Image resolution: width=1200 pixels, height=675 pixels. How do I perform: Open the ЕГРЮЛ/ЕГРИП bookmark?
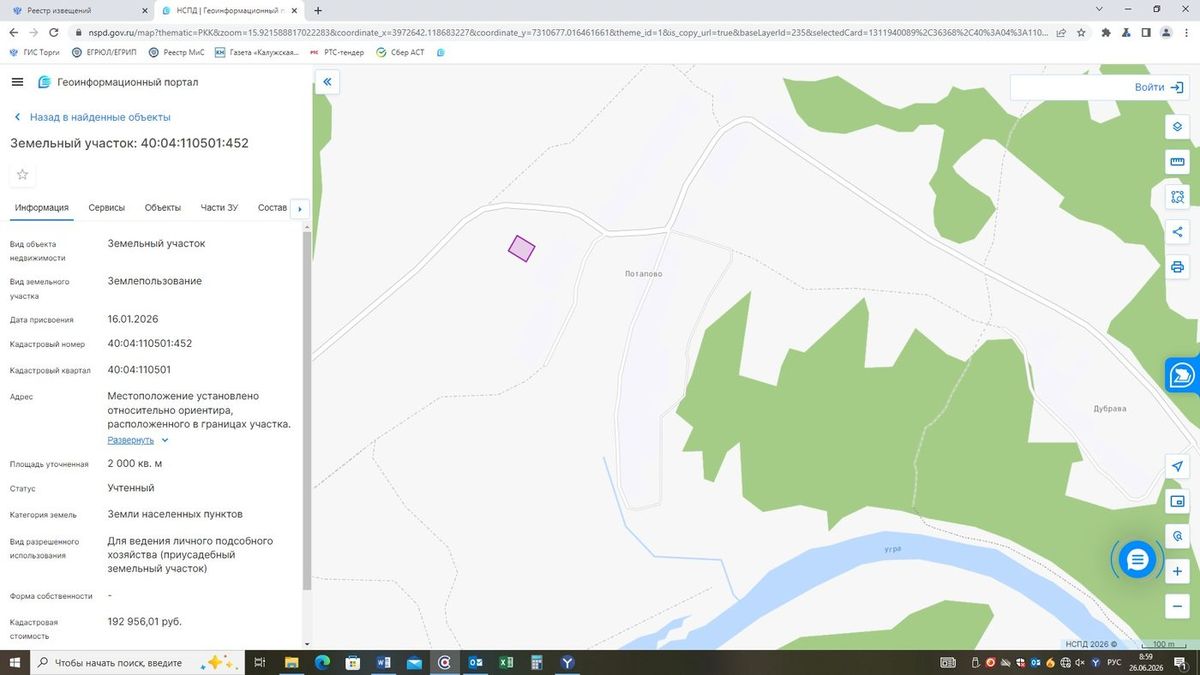pos(104,52)
